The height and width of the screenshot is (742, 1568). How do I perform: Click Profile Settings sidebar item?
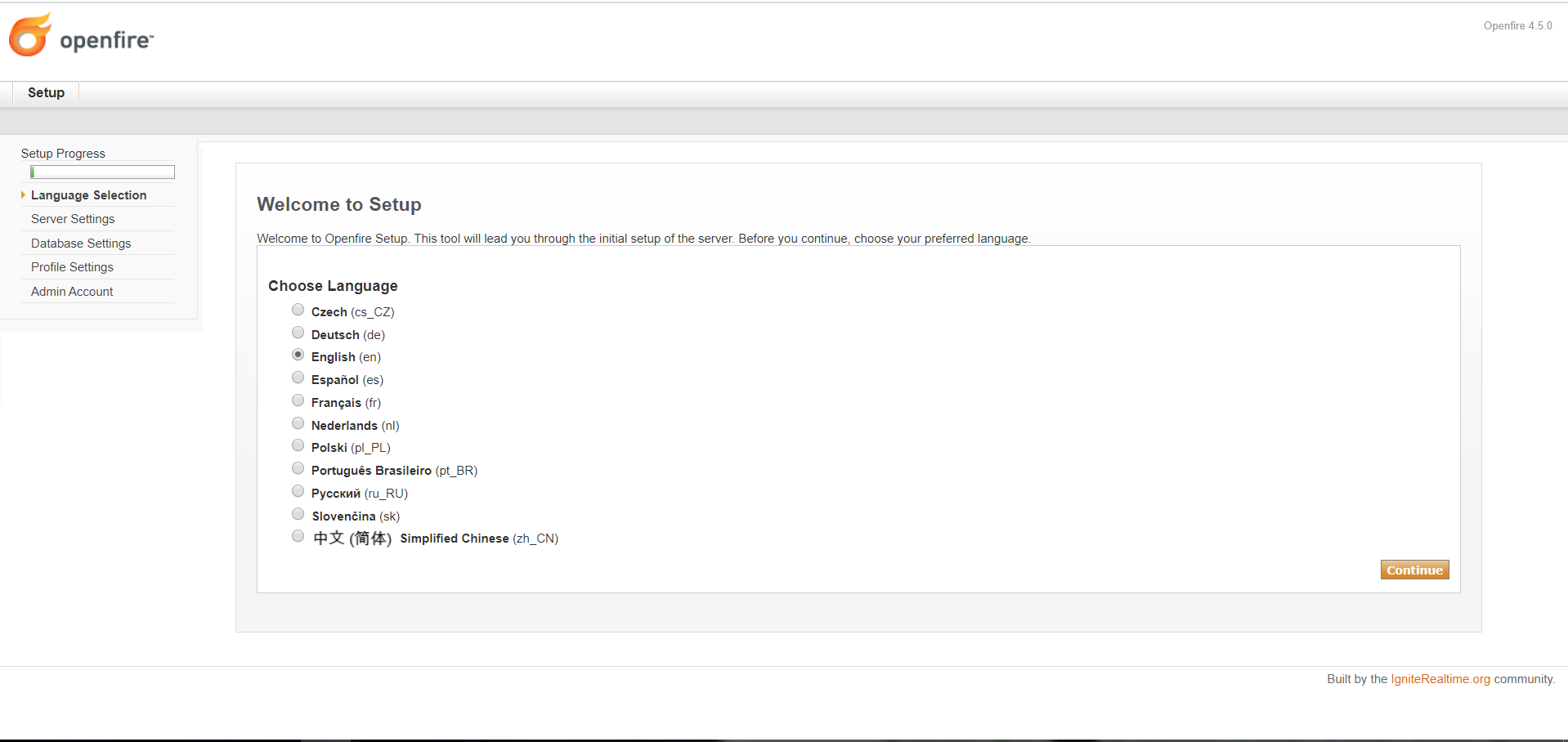72,267
